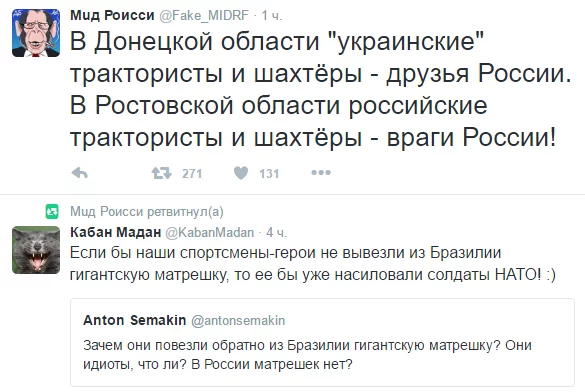Image resolution: width=585 pixels, height=392 pixels.
Task: Like the first tweet with heart icon
Action: [241, 173]
